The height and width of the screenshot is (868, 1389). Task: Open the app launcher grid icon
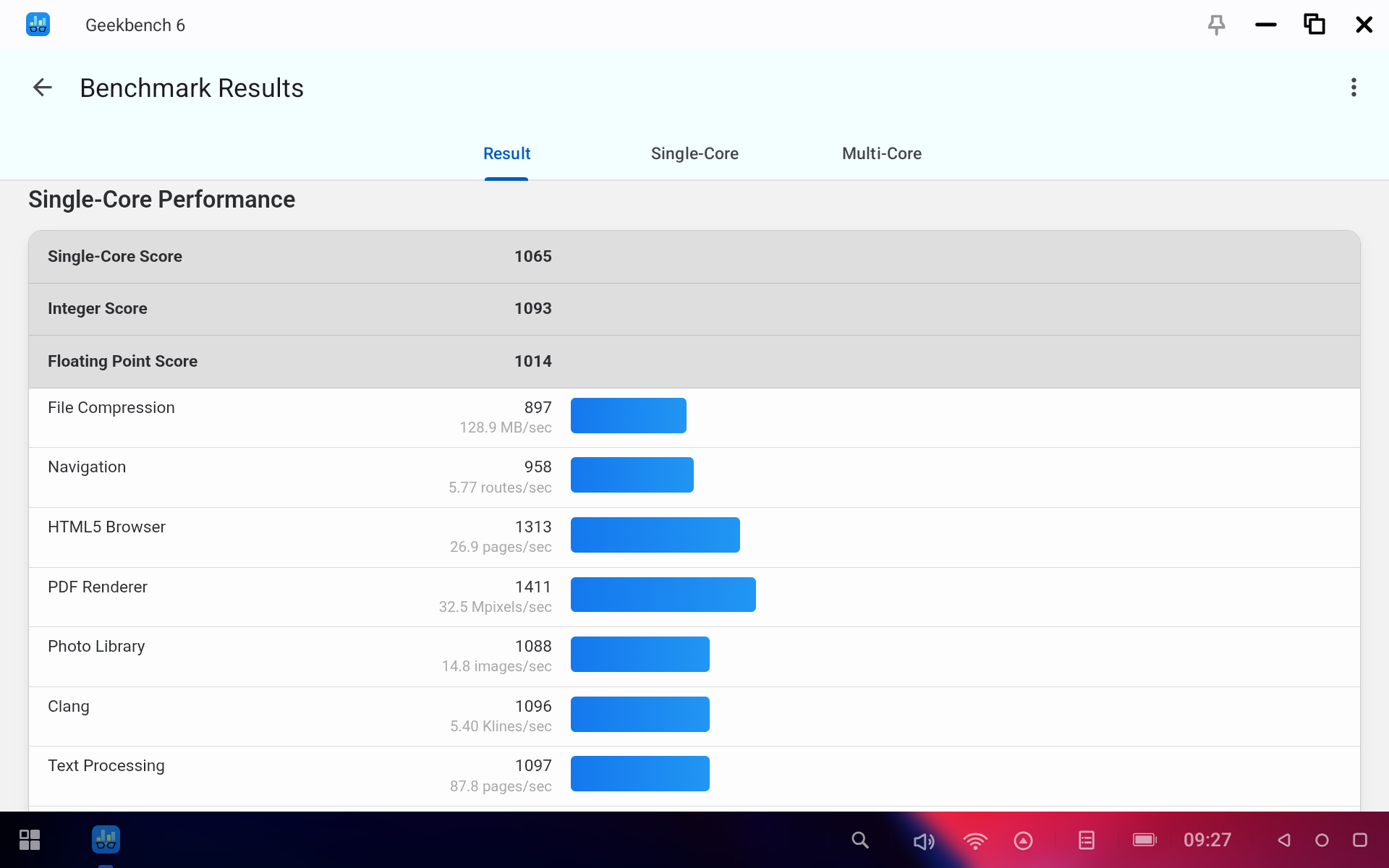point(30,840)
